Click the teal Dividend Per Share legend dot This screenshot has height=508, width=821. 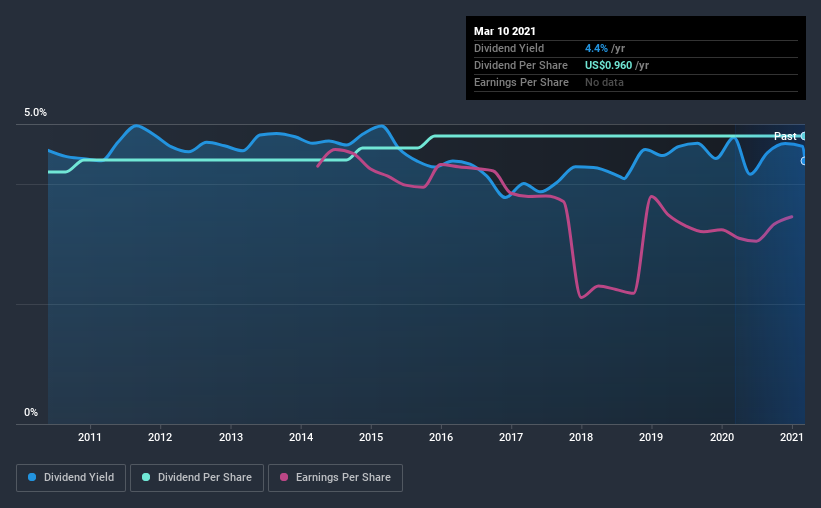[x=146, y=477]
